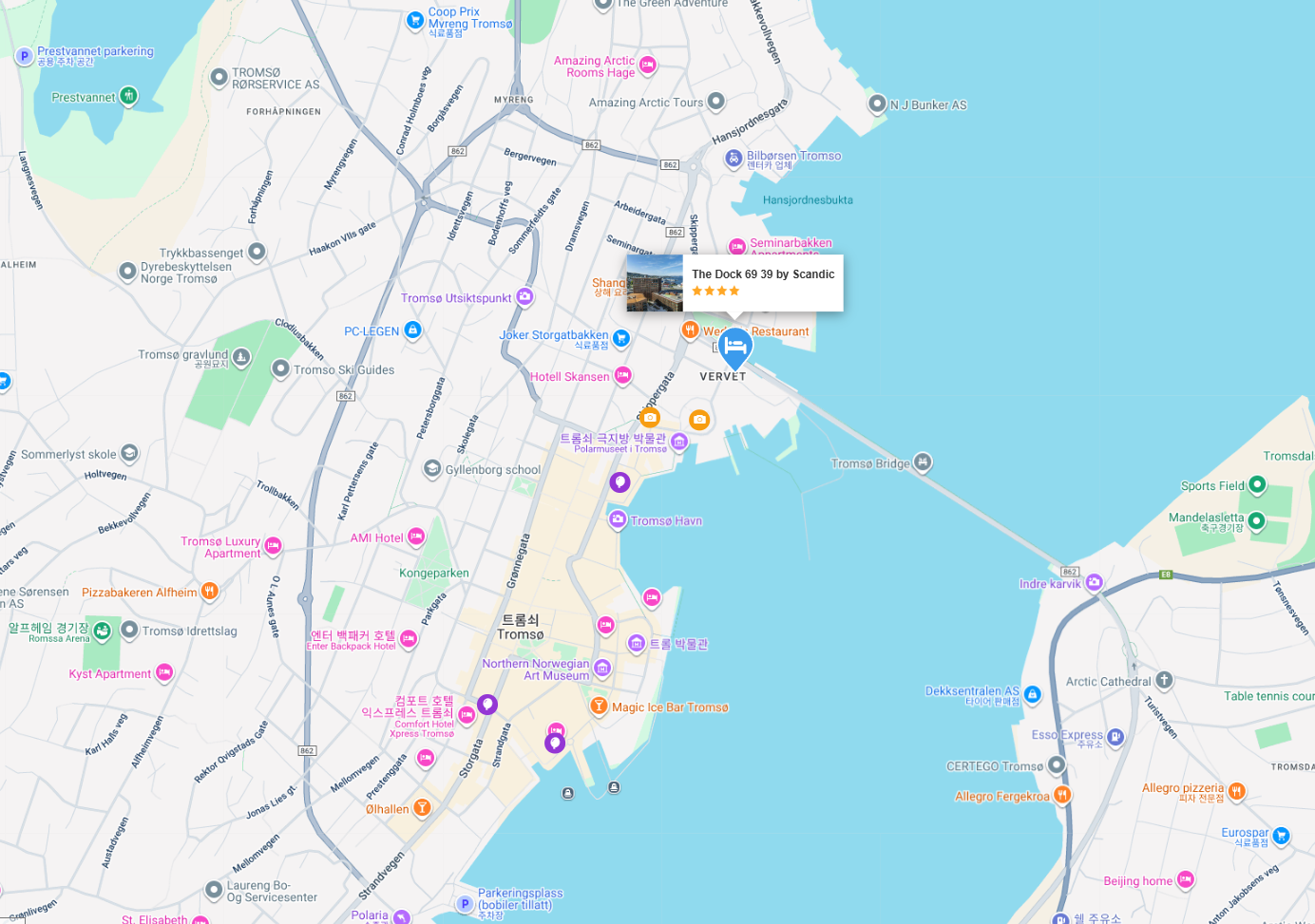This screenshot has height=924, width=1315.
Task: Click Polarmuseet i Tromsø museum icon
Action: (679, 441)
